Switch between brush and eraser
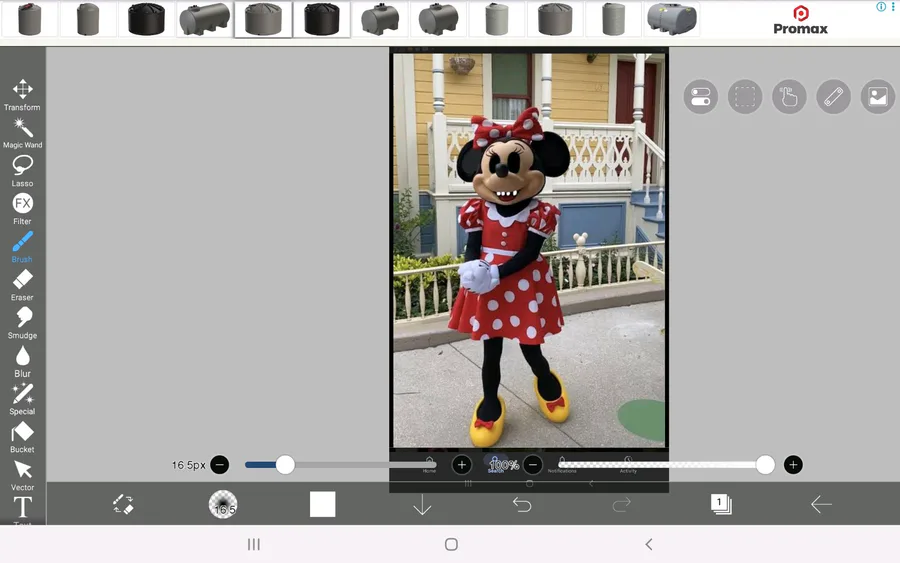The image size is (900, 563). click(x=123, y=504)
